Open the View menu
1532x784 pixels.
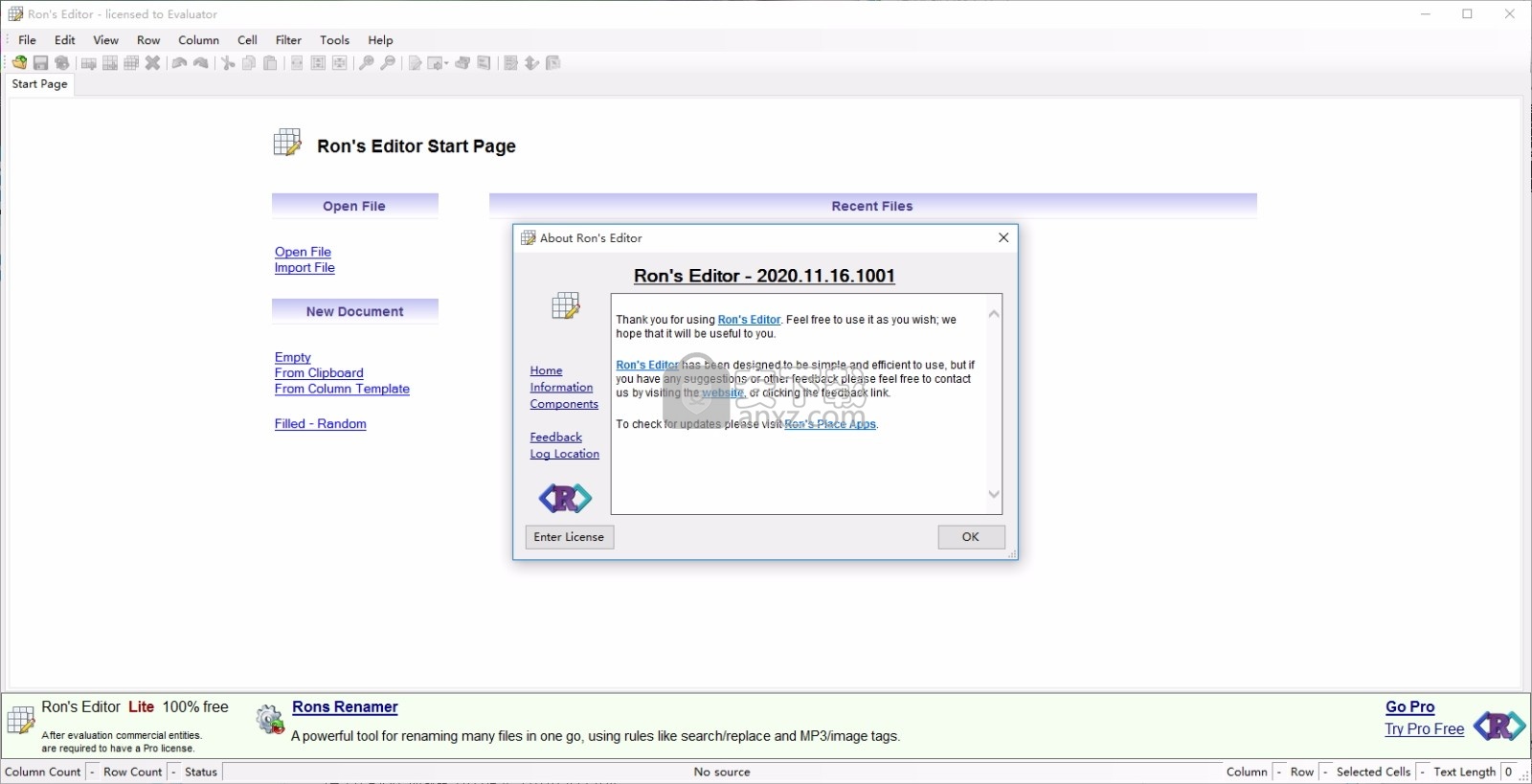[x=105, y=40]
